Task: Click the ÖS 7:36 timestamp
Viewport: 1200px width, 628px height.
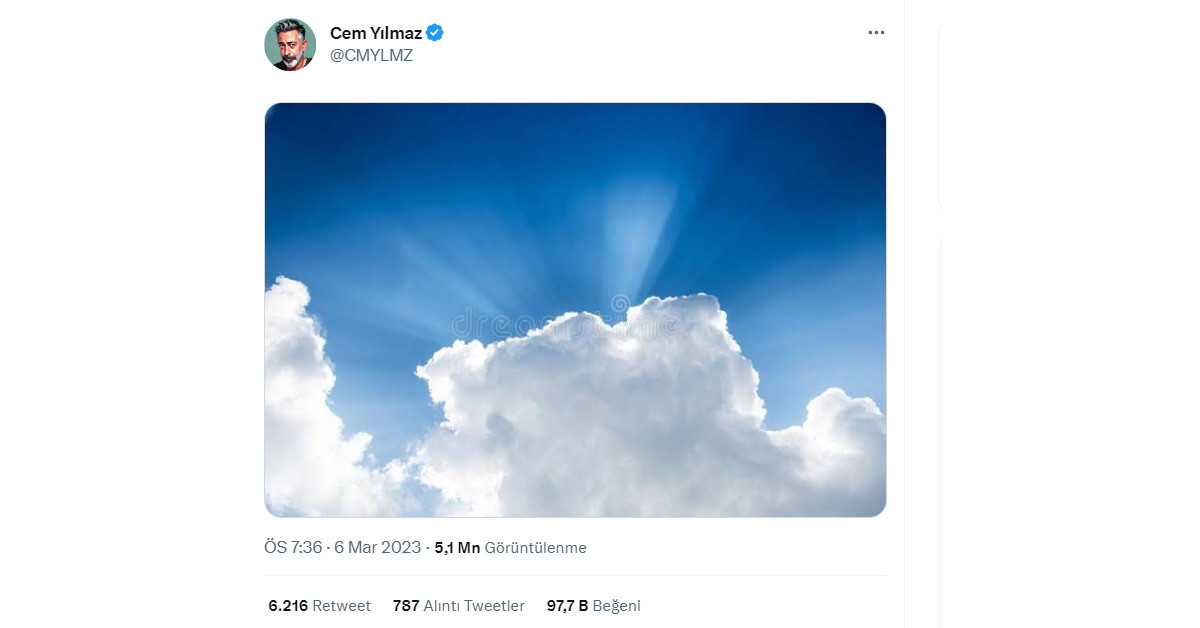Action: tap(293, 548)
